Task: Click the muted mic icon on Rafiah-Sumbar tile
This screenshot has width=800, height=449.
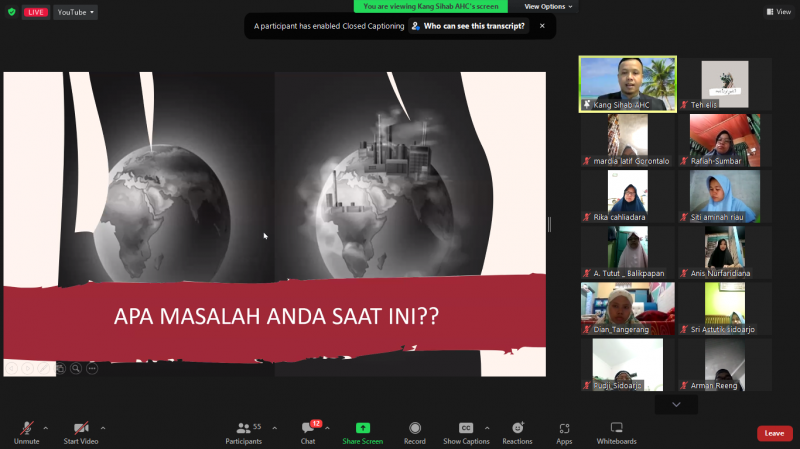Action: click(x=684, y=161)
